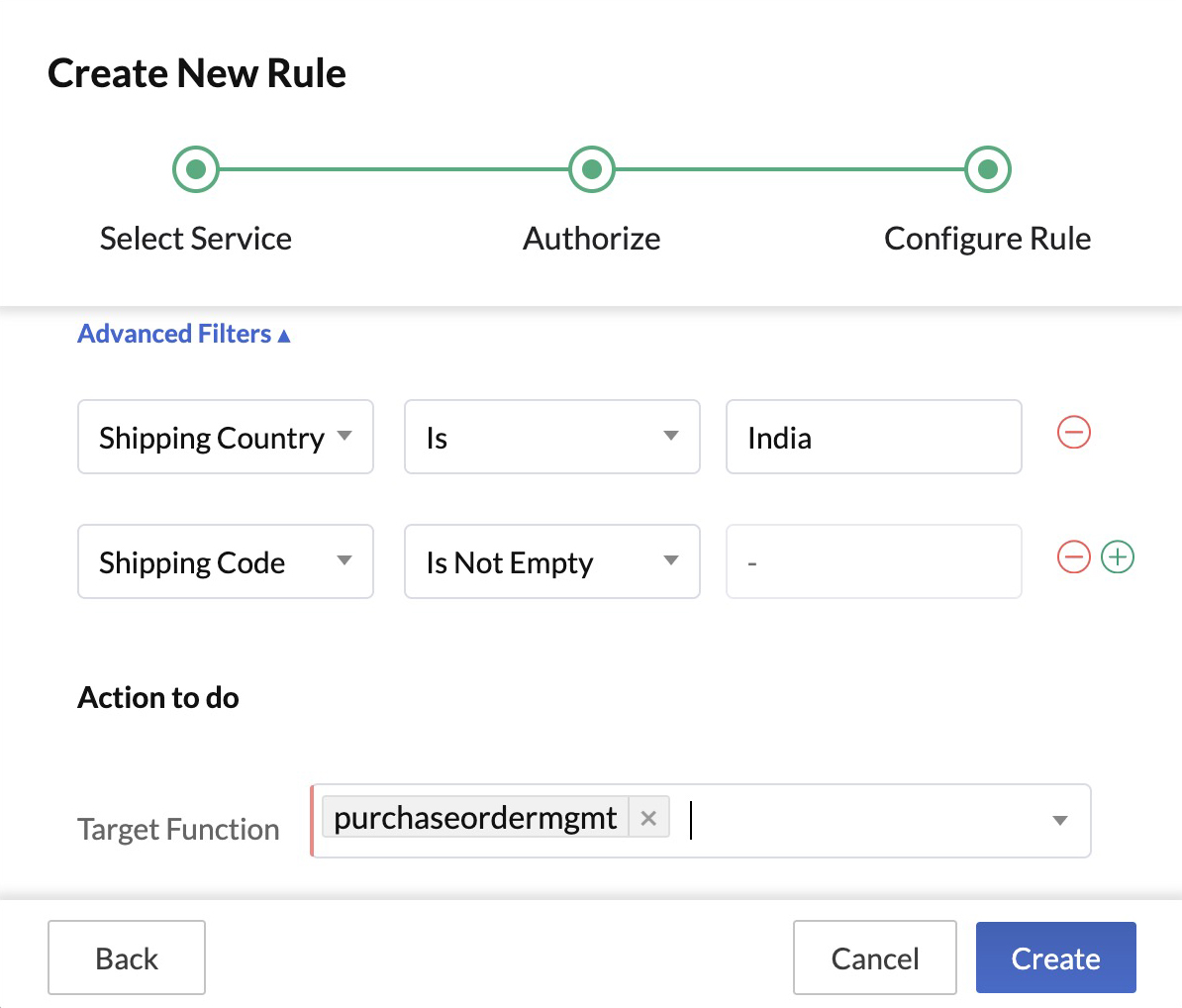Remove the Shipping Country filter row
This screenshot has height=1008, width=1182.
tap(1073, 432)
